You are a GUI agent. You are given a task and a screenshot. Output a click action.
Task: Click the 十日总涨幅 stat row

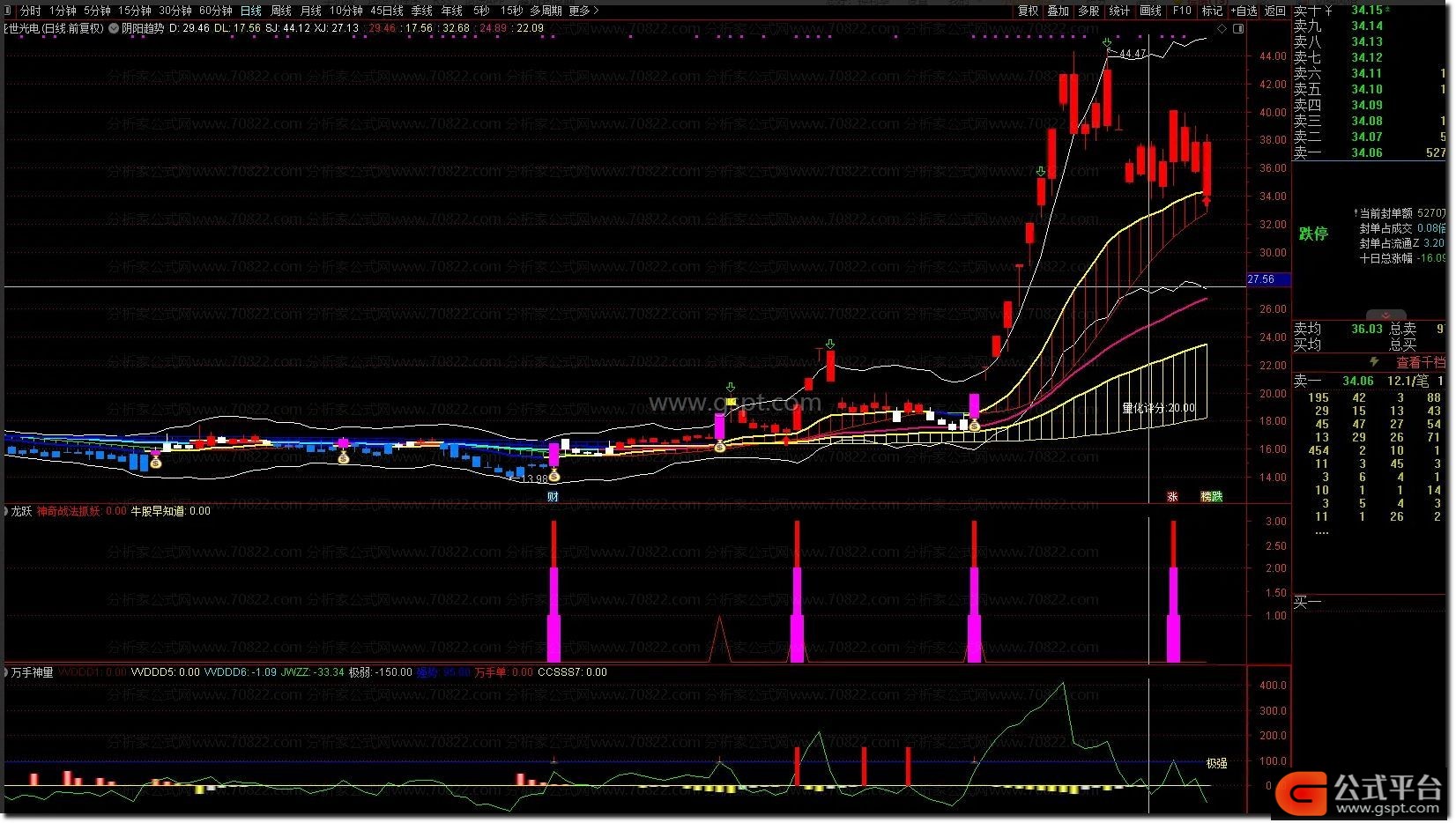coord(1402,258)
